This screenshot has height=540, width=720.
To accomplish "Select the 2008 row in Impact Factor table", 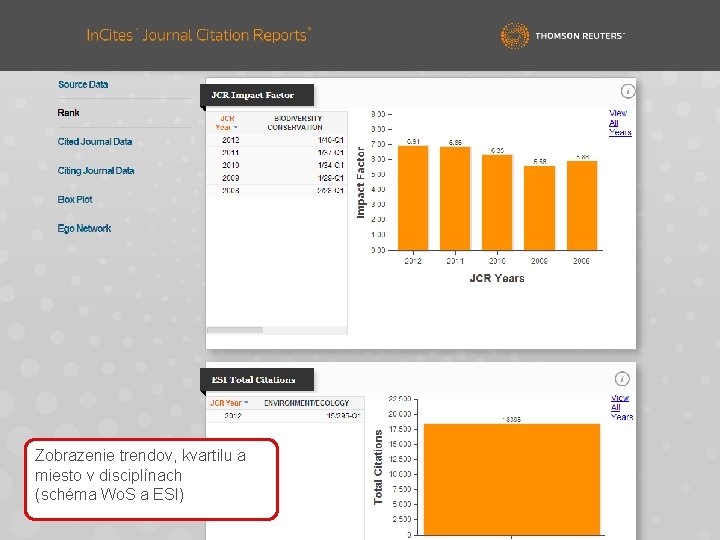I will [x=276, y=190].
